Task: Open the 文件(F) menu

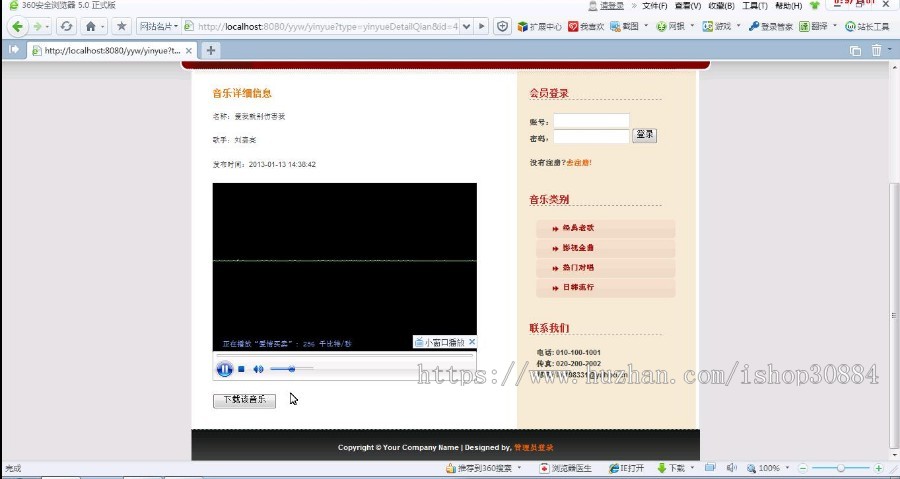Action: (x=654, y=6)
